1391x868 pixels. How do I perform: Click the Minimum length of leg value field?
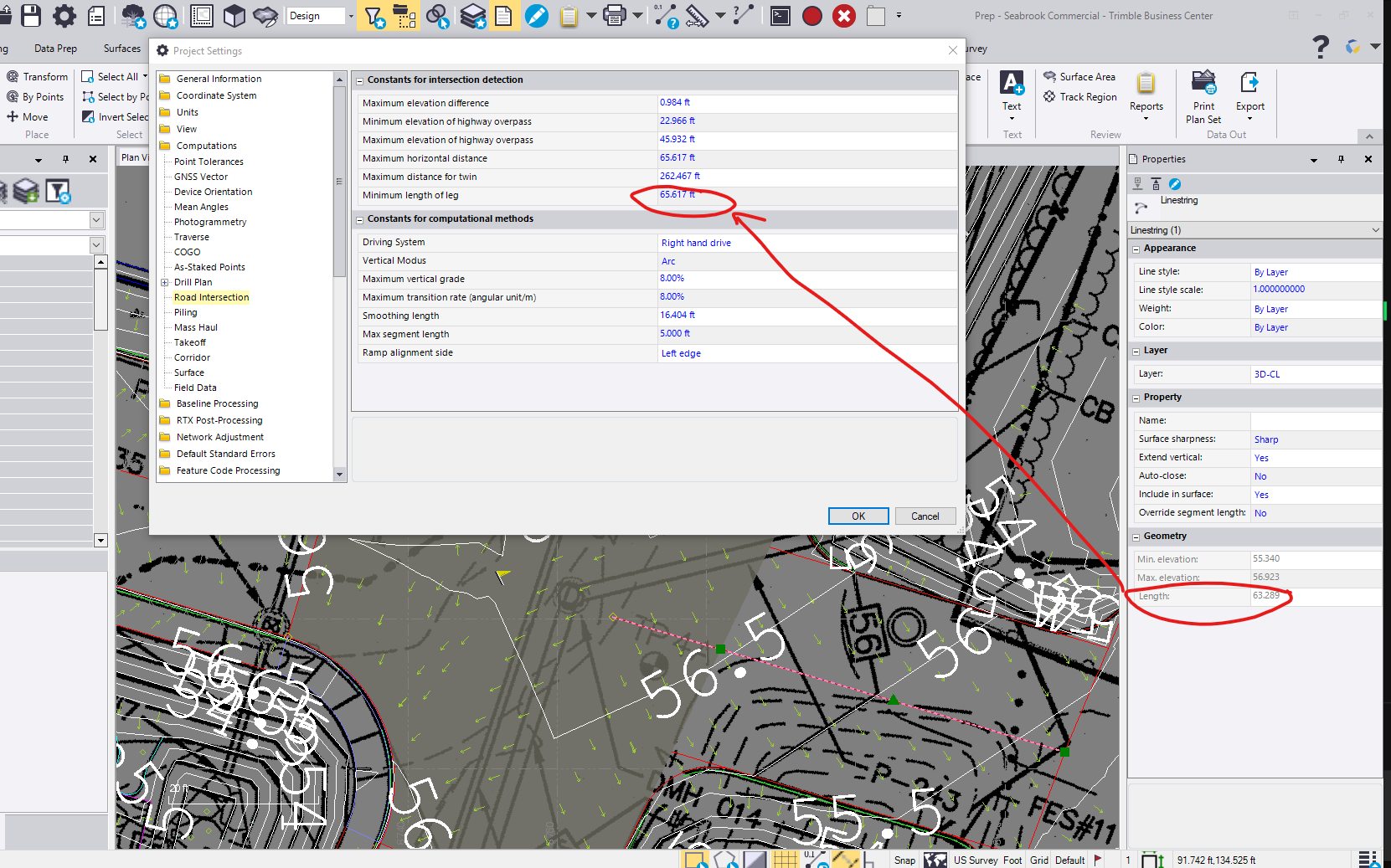point(678,194)
